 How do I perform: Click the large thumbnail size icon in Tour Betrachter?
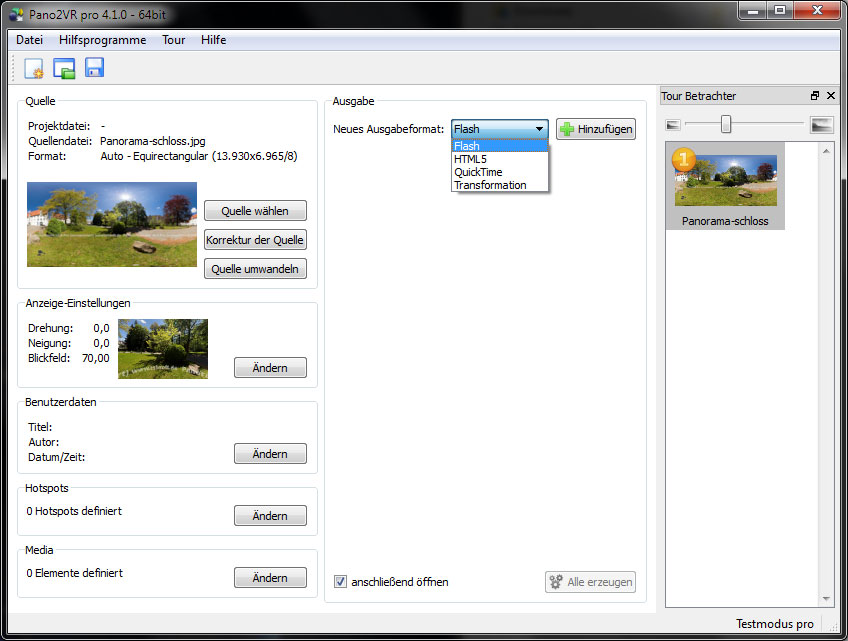pos(822,125)
